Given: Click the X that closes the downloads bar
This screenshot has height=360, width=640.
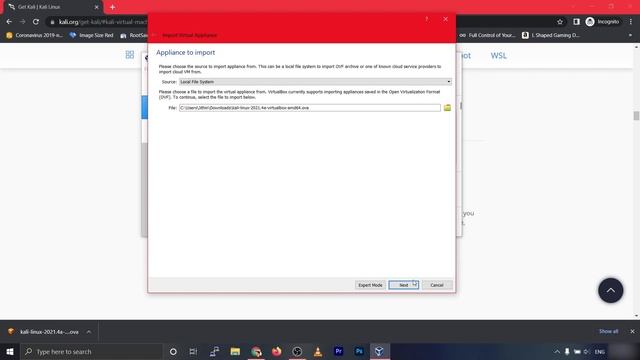Looking at the screenshot, I should pos(632,331).
